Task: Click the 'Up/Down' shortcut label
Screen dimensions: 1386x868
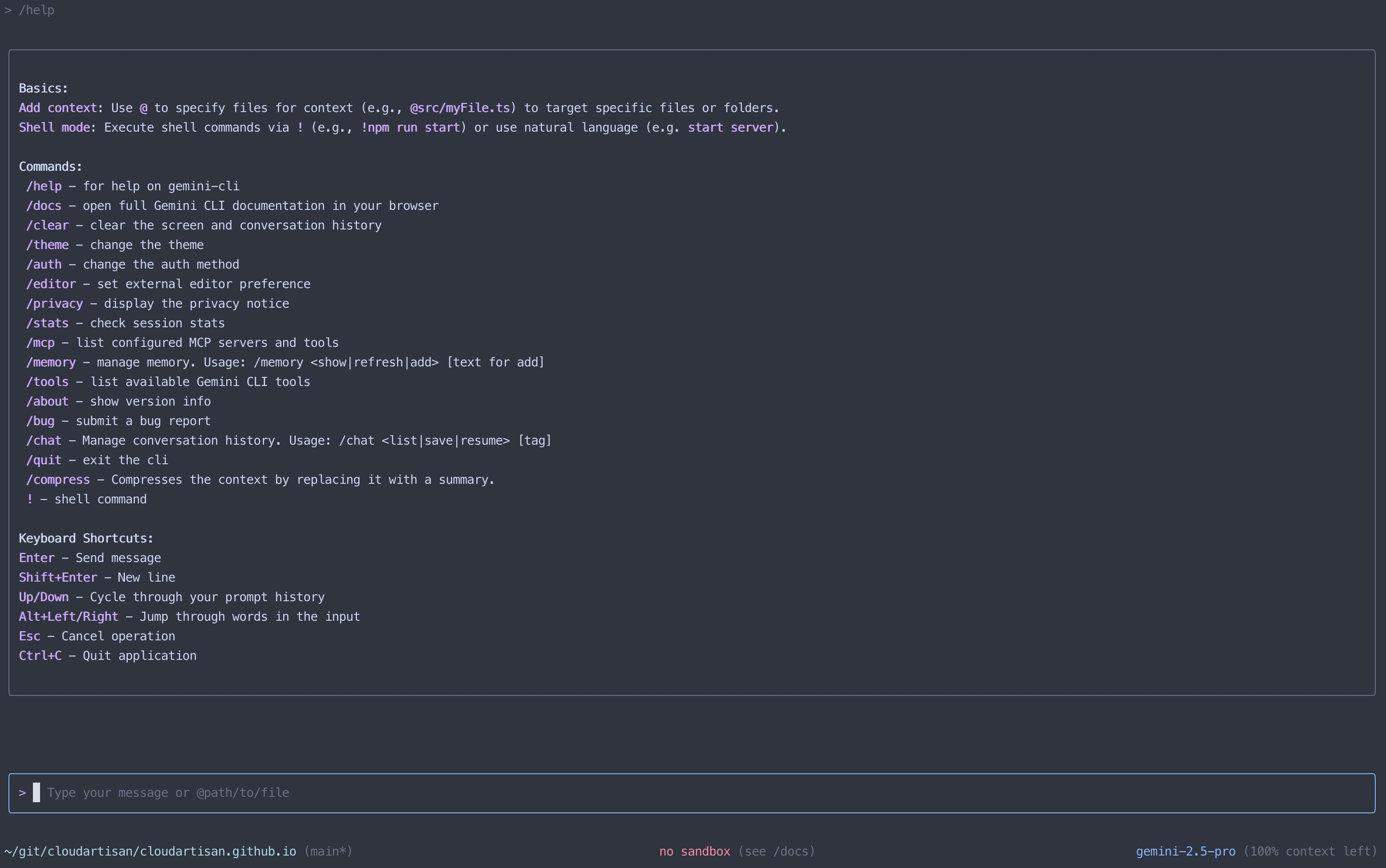Action: pos(44,596)
